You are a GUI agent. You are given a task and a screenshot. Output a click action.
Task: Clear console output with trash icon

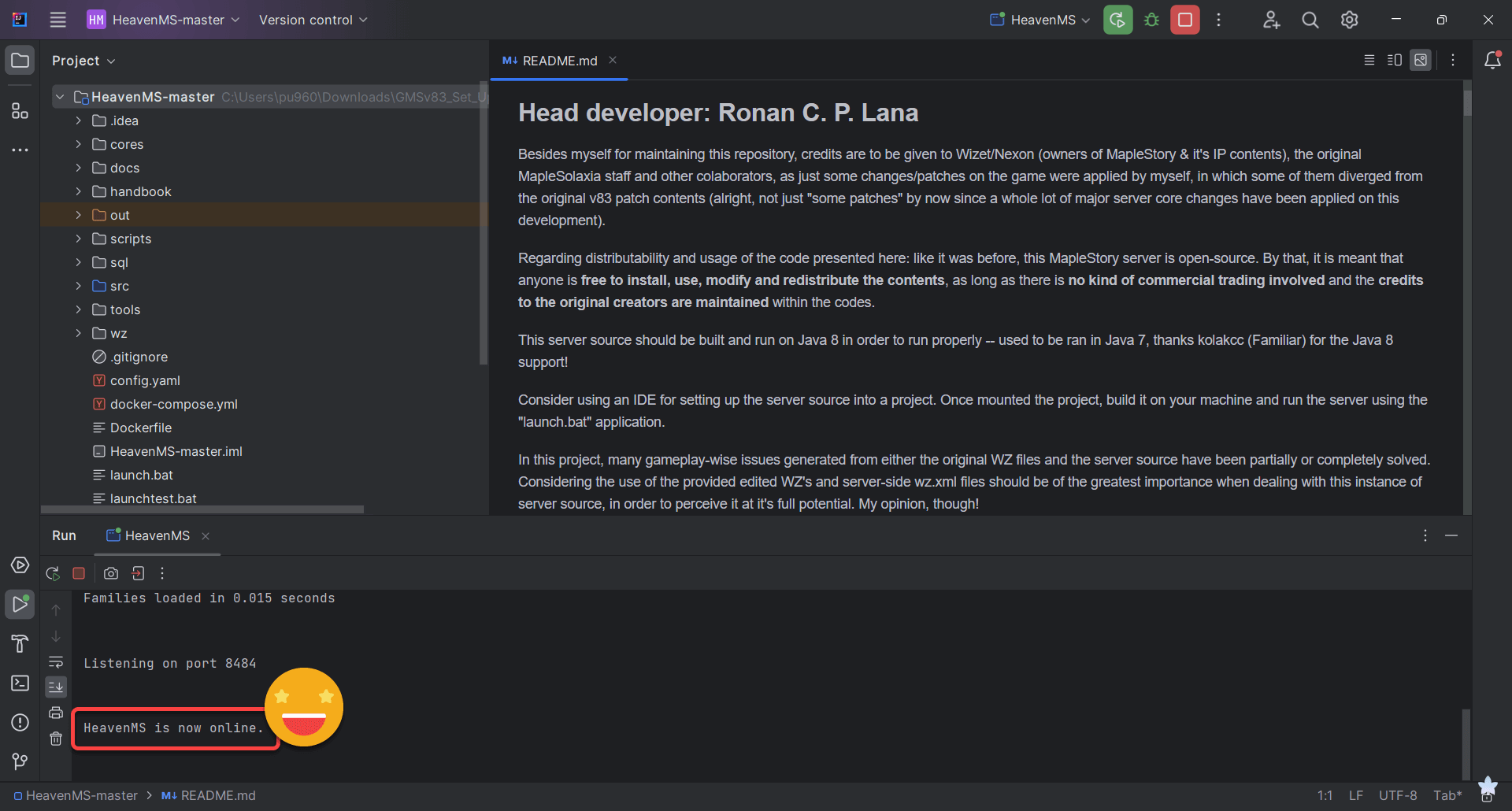pos(56,739)
